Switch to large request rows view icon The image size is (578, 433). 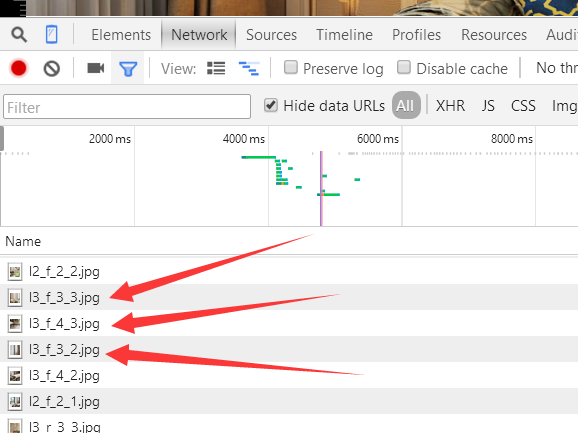tap(216, 68)
